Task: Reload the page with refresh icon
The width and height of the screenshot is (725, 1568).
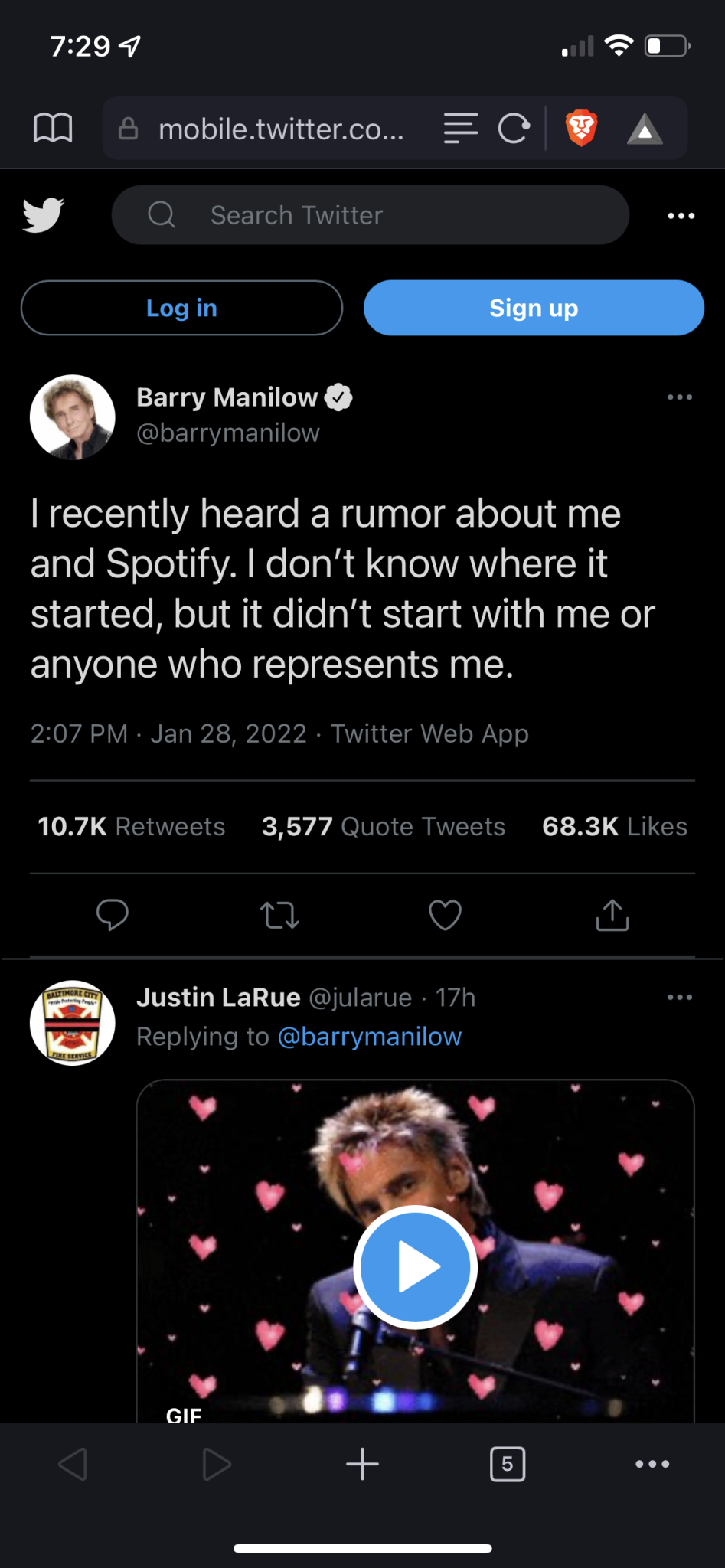Action: tap(513, 128)
